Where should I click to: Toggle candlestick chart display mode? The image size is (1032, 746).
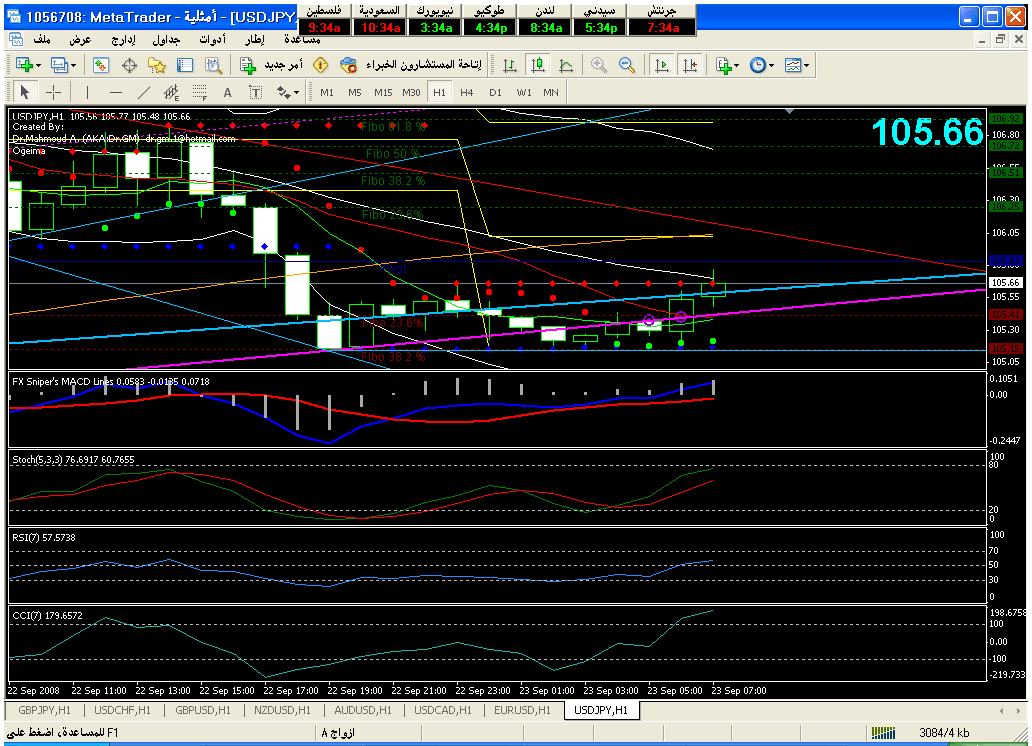(538, 65)
